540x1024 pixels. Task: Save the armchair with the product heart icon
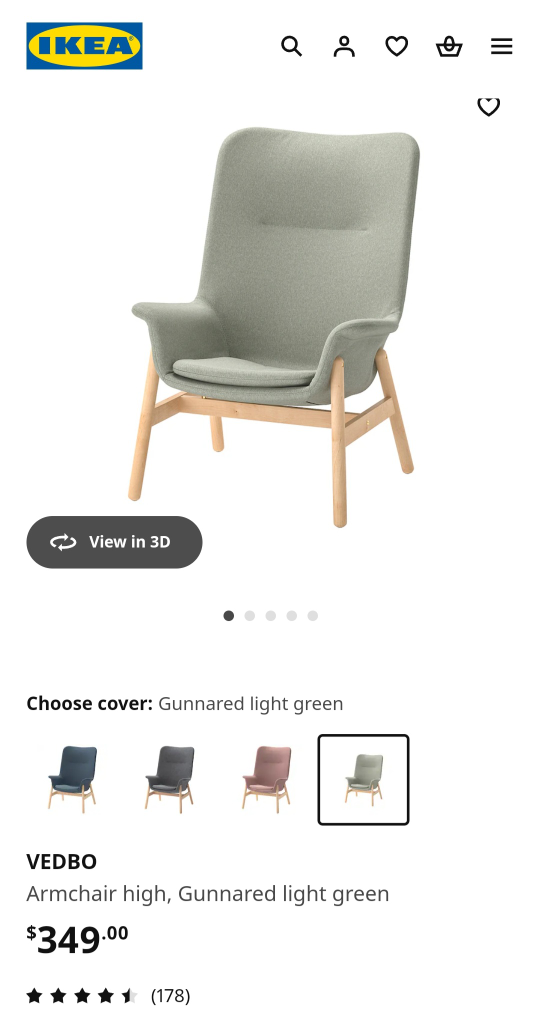(x=488, y=106)
